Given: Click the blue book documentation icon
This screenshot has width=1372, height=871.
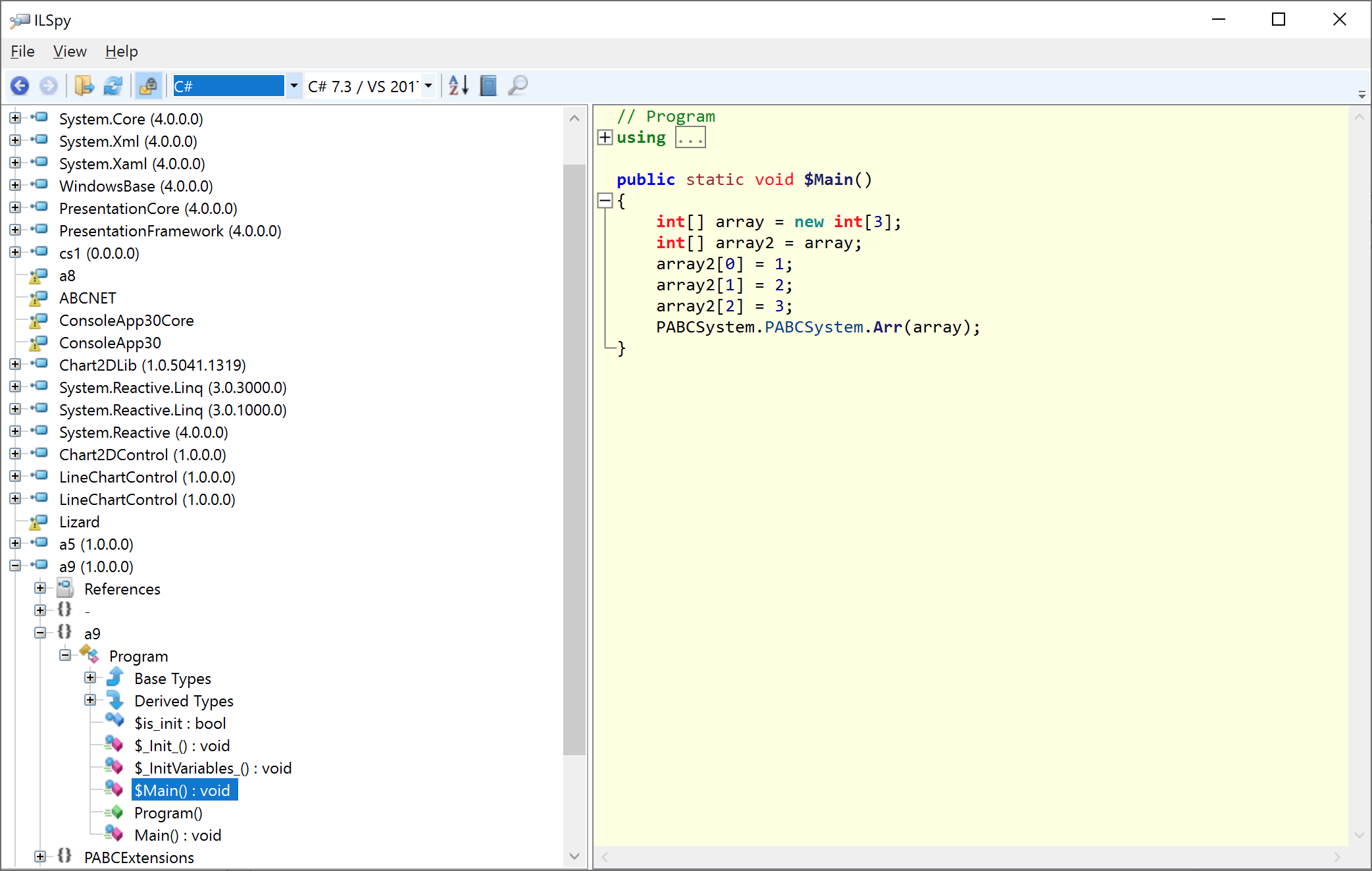Looking at the screenshot, I should (488, 86).
